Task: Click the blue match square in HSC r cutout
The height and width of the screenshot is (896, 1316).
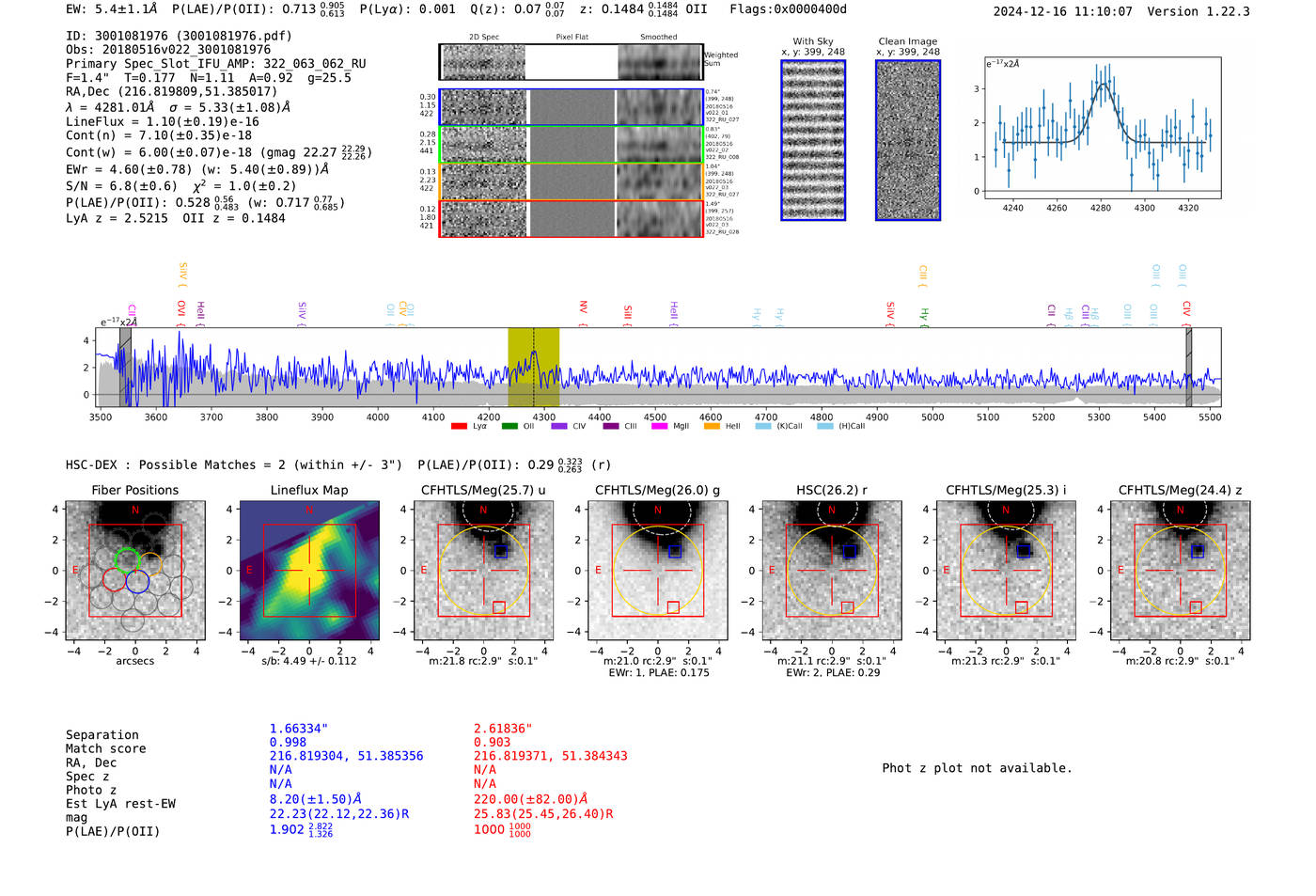Action: click(850, 551)
